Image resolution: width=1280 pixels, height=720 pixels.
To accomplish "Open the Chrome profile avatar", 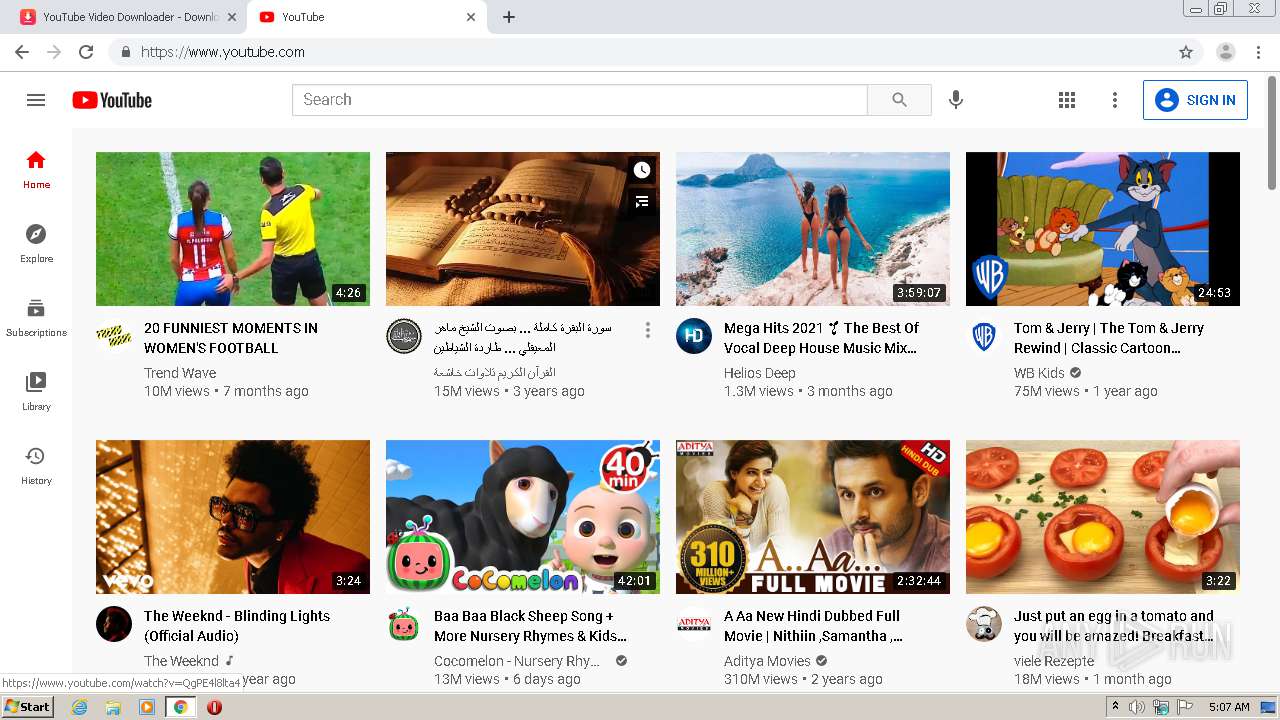I will pos(1226,52).
